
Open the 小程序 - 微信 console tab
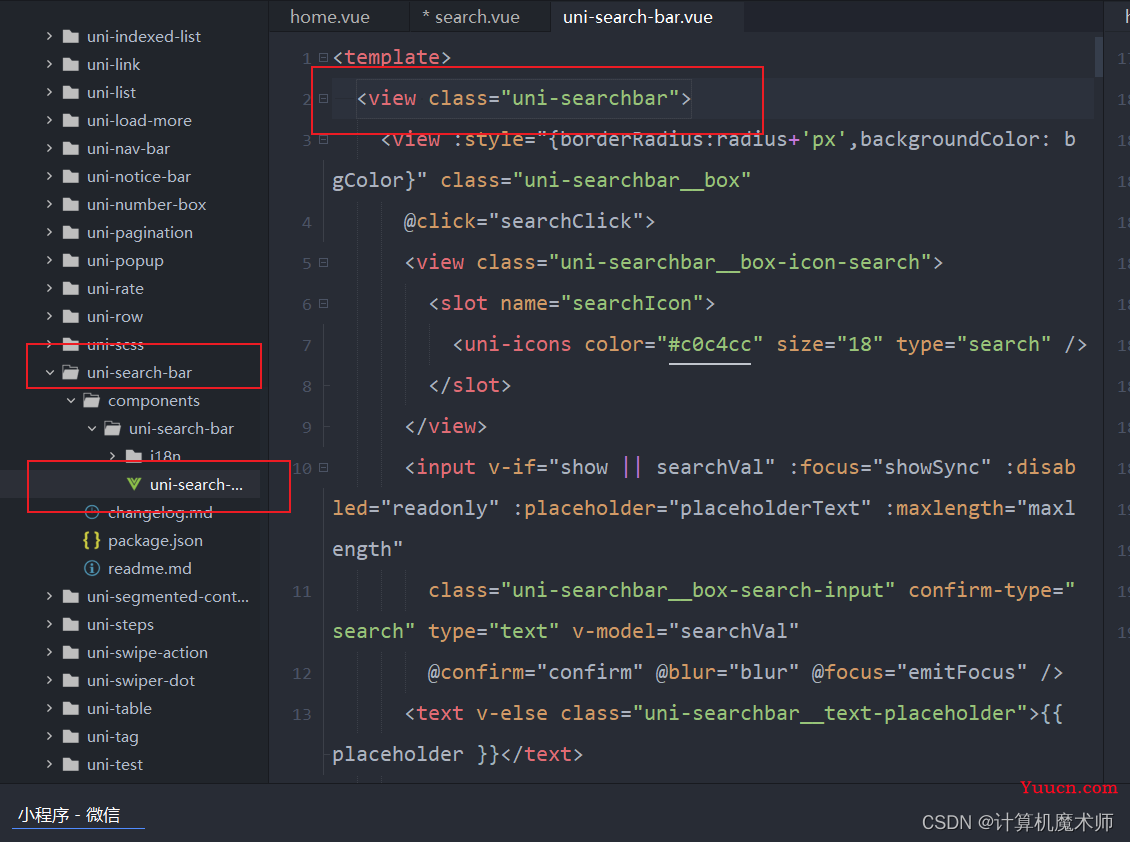[69, 815]
